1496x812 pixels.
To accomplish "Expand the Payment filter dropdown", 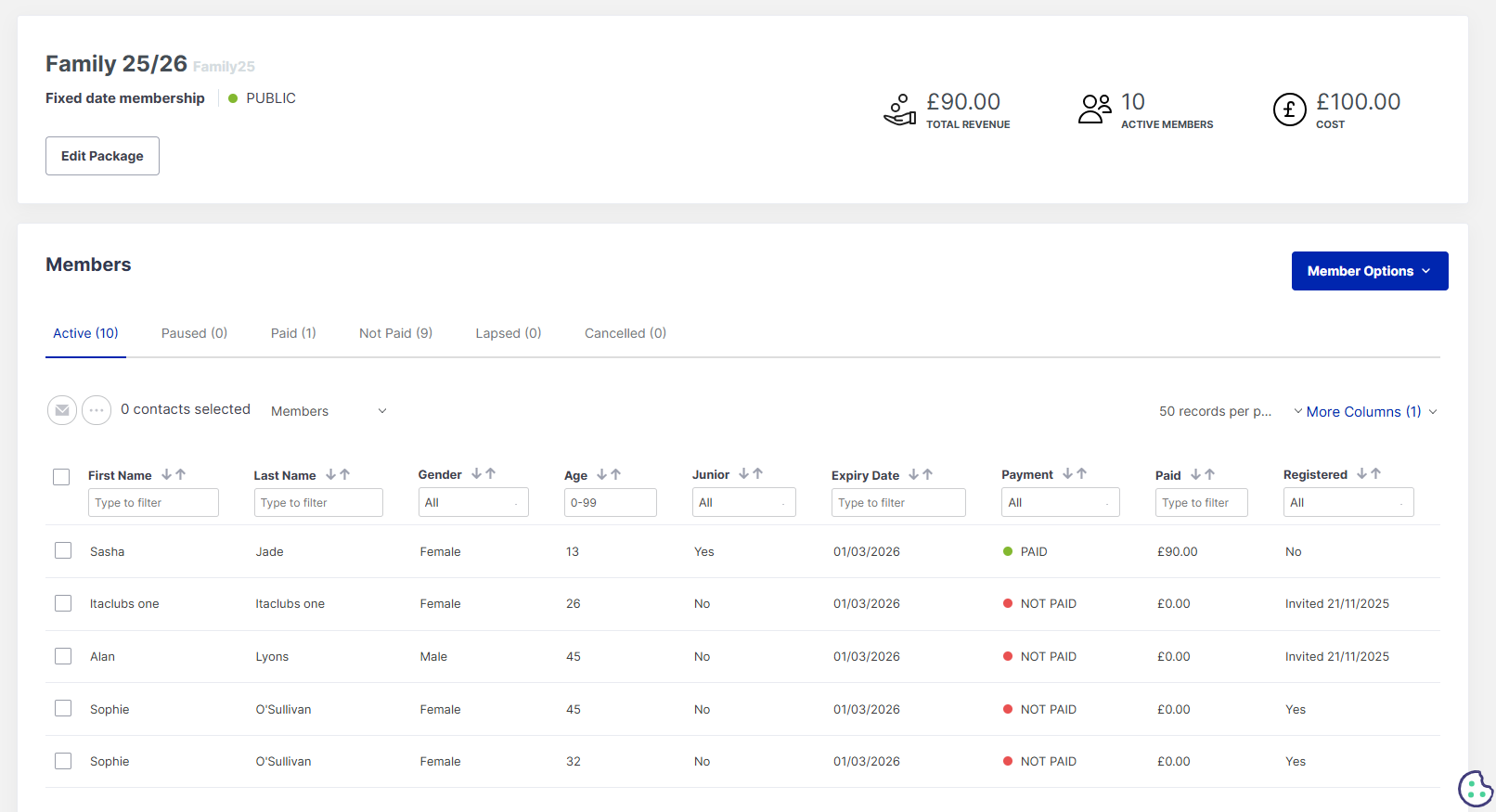I will point(1060,502).
